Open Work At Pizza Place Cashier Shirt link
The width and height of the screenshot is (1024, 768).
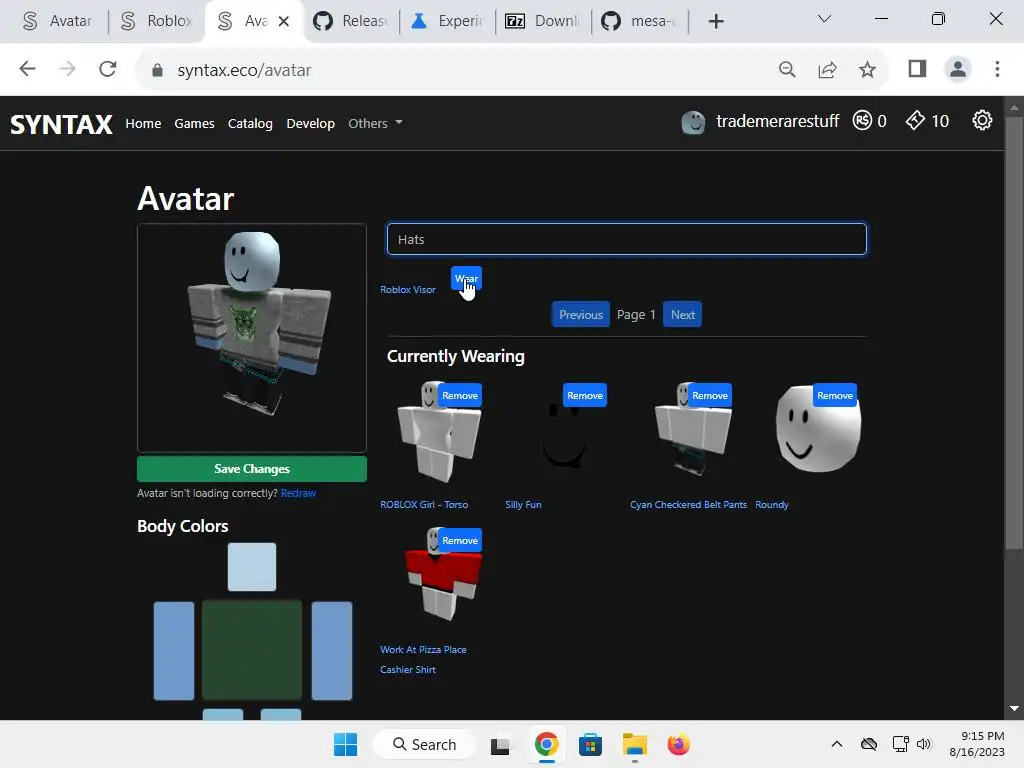click(423, 659)
